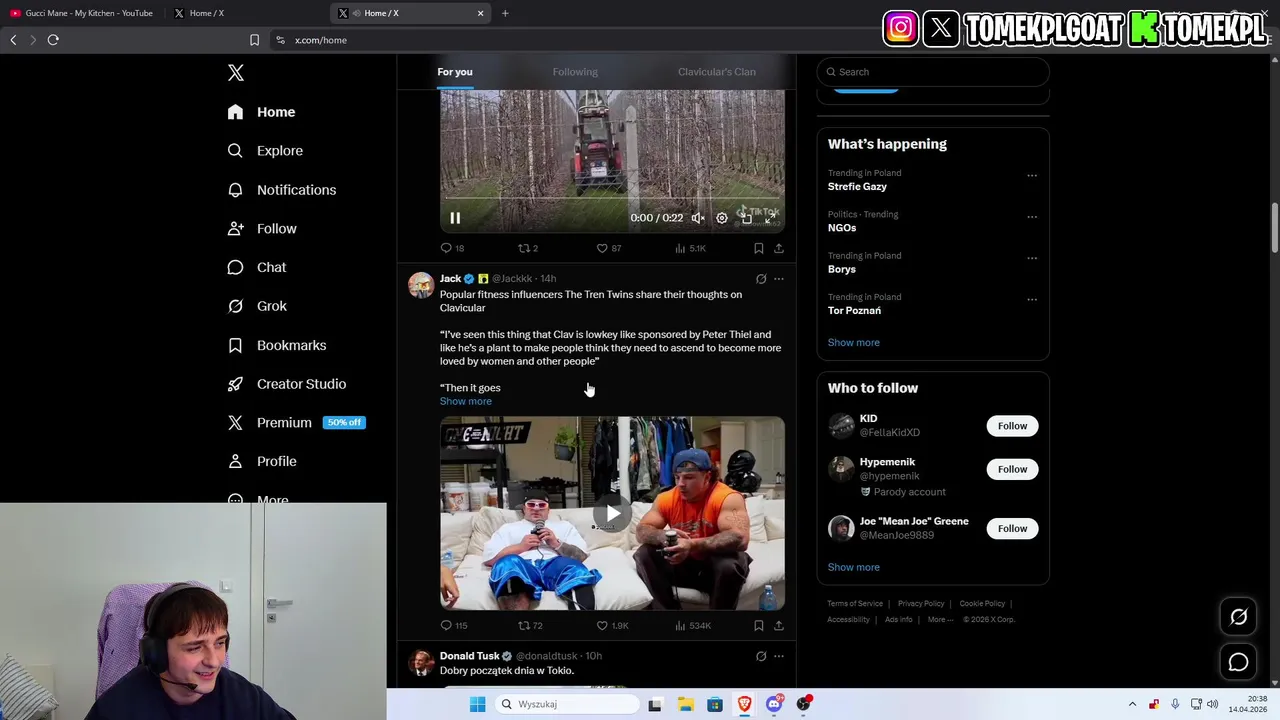Open more options for Strefie Gazy trend
This screenshot has height=720, width=1280.
[1032, 176]
